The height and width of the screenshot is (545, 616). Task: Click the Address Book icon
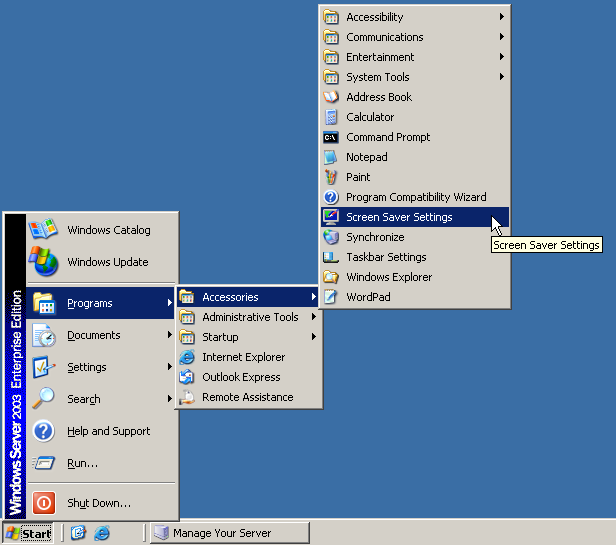[331, 97]
